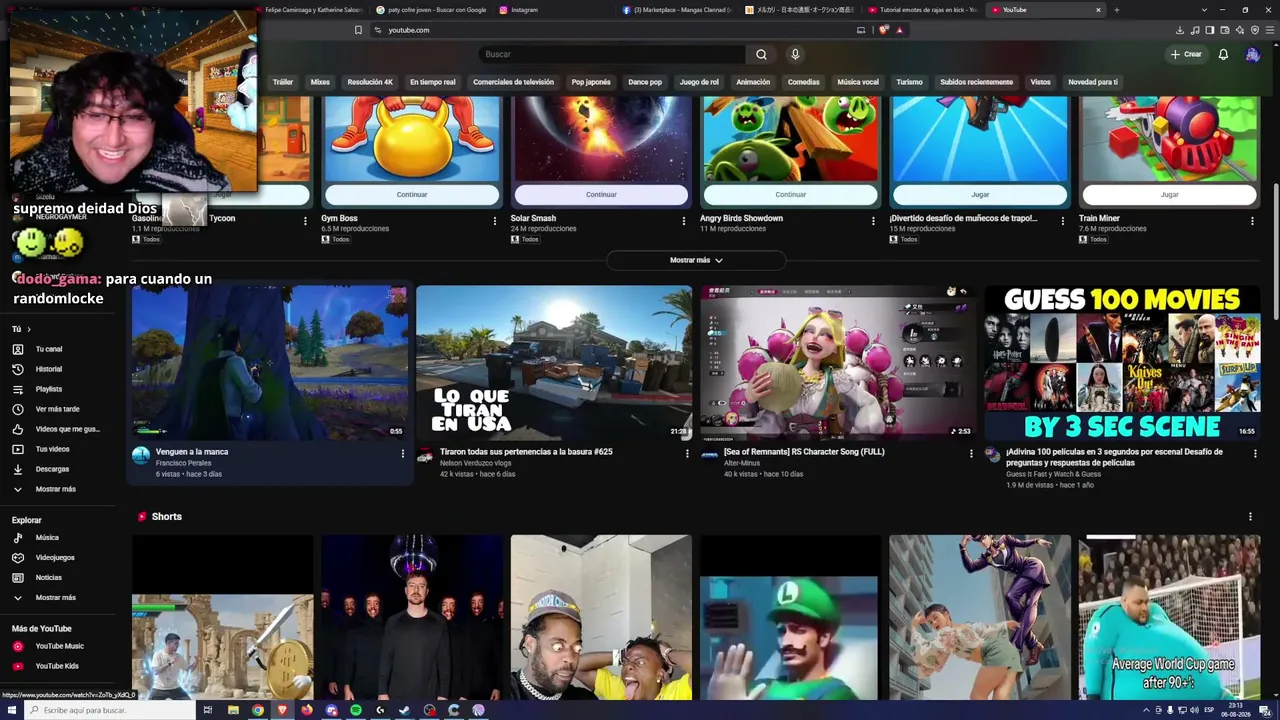The width and height of the screenshot is (1280, 720).
Task: Open Google Chrome from the taskbar
Action: coord(258,710)
